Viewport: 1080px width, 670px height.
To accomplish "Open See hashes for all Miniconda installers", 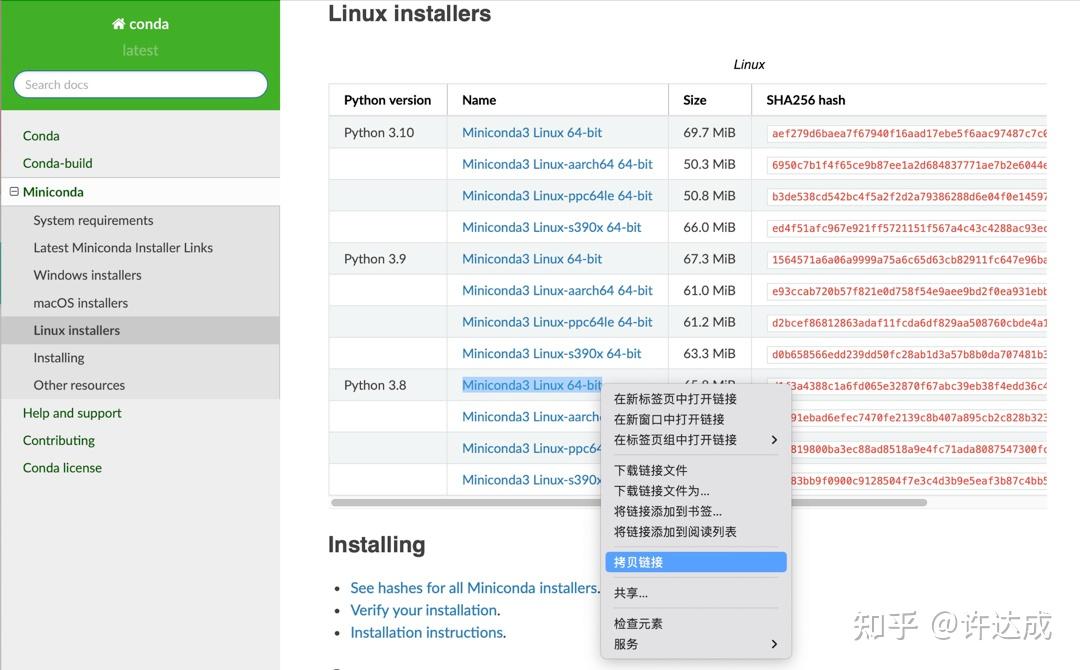I will [474, 588].
